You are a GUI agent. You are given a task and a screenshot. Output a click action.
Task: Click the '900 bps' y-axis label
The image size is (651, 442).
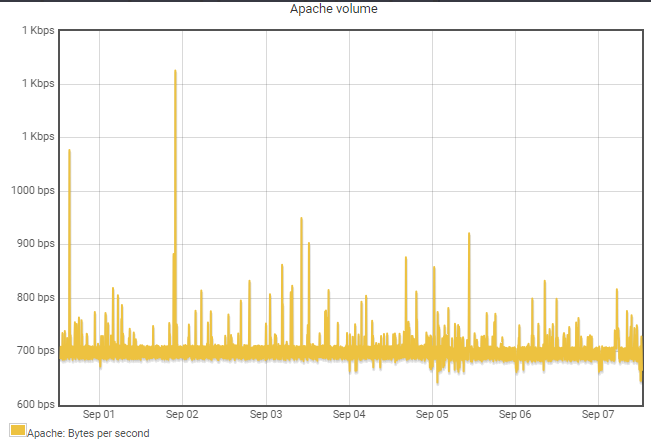(36, 244)
